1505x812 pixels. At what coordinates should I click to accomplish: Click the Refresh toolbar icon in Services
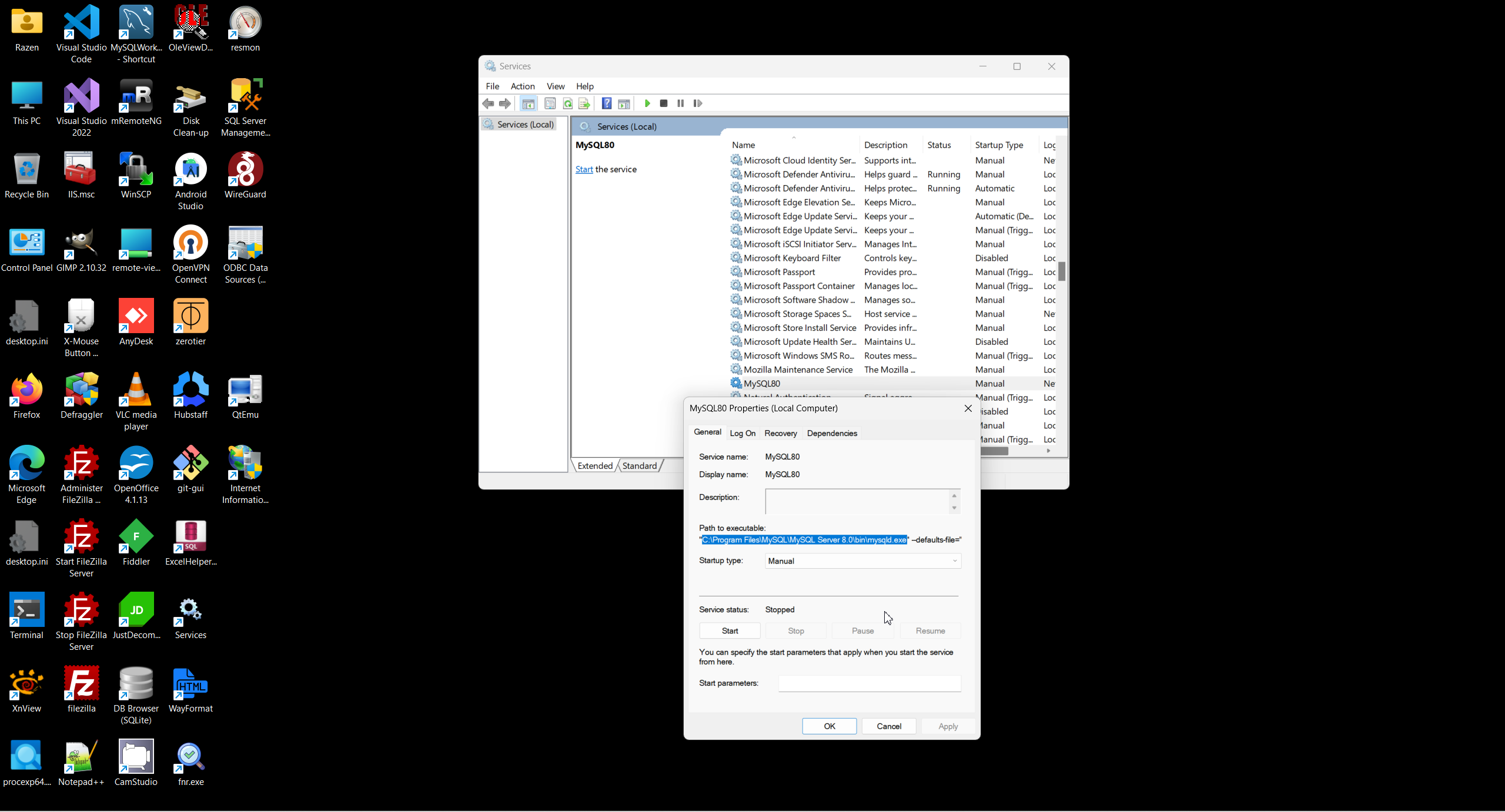(x=567, y=103)
